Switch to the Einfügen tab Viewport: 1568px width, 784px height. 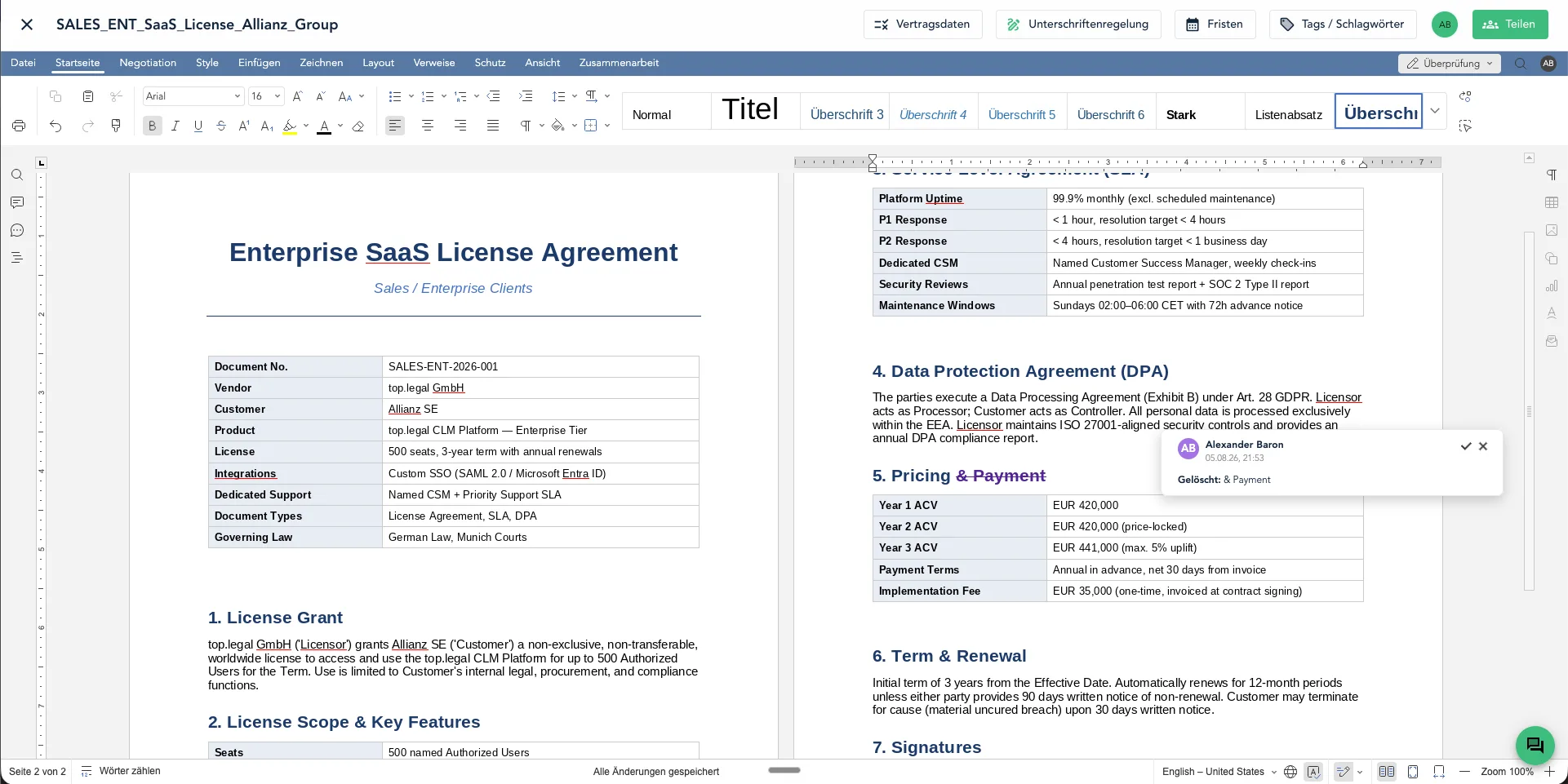259,63
